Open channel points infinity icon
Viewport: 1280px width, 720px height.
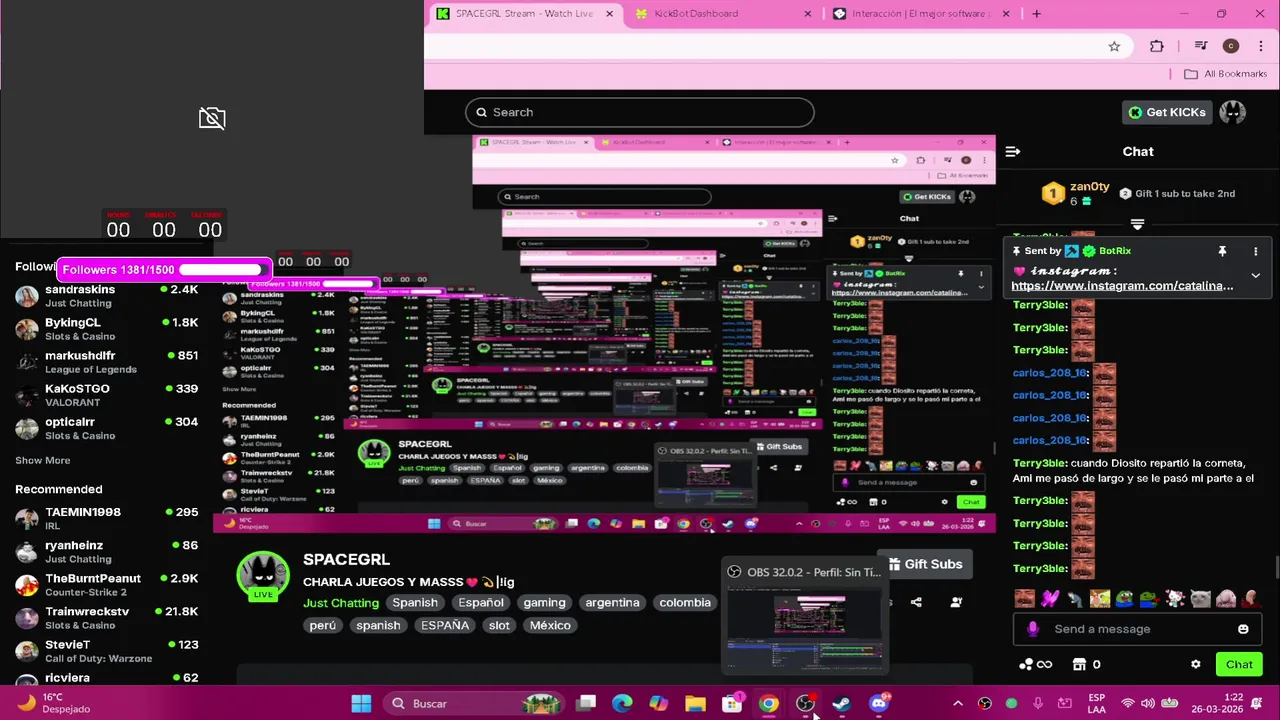tap(1035, 664)
